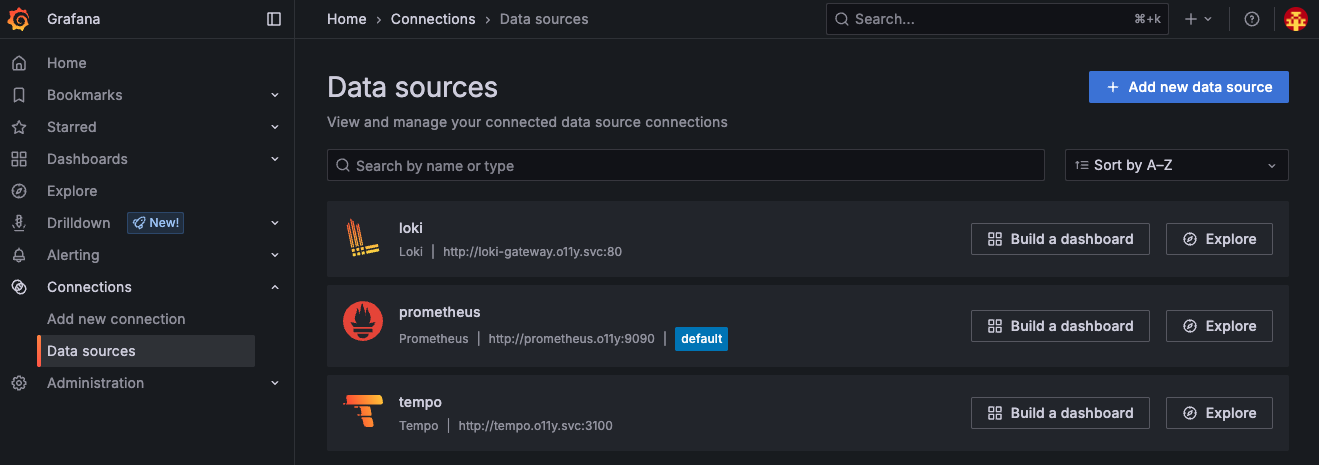
Task: Click Connections breadcrumb link
Action: (x=433, y=19)
